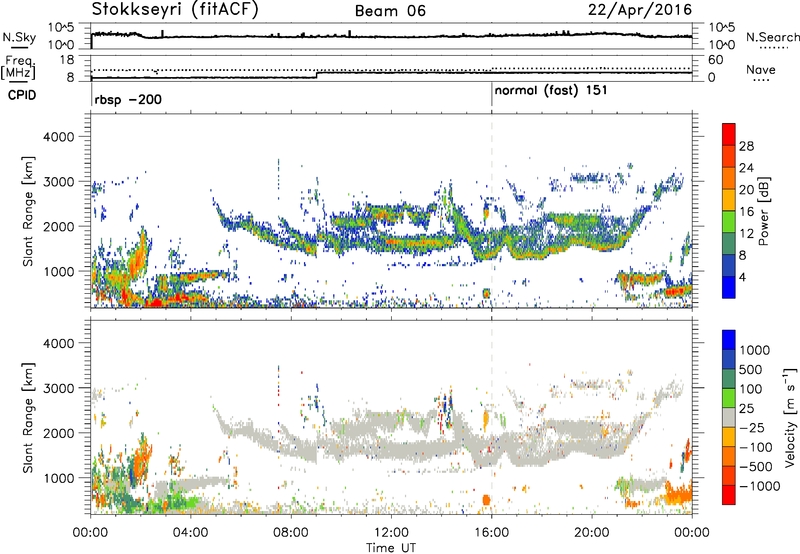Click the '20:00' time axis tick label
The width and height of the screenshot is (800, 554).
(x=592, y=533)
